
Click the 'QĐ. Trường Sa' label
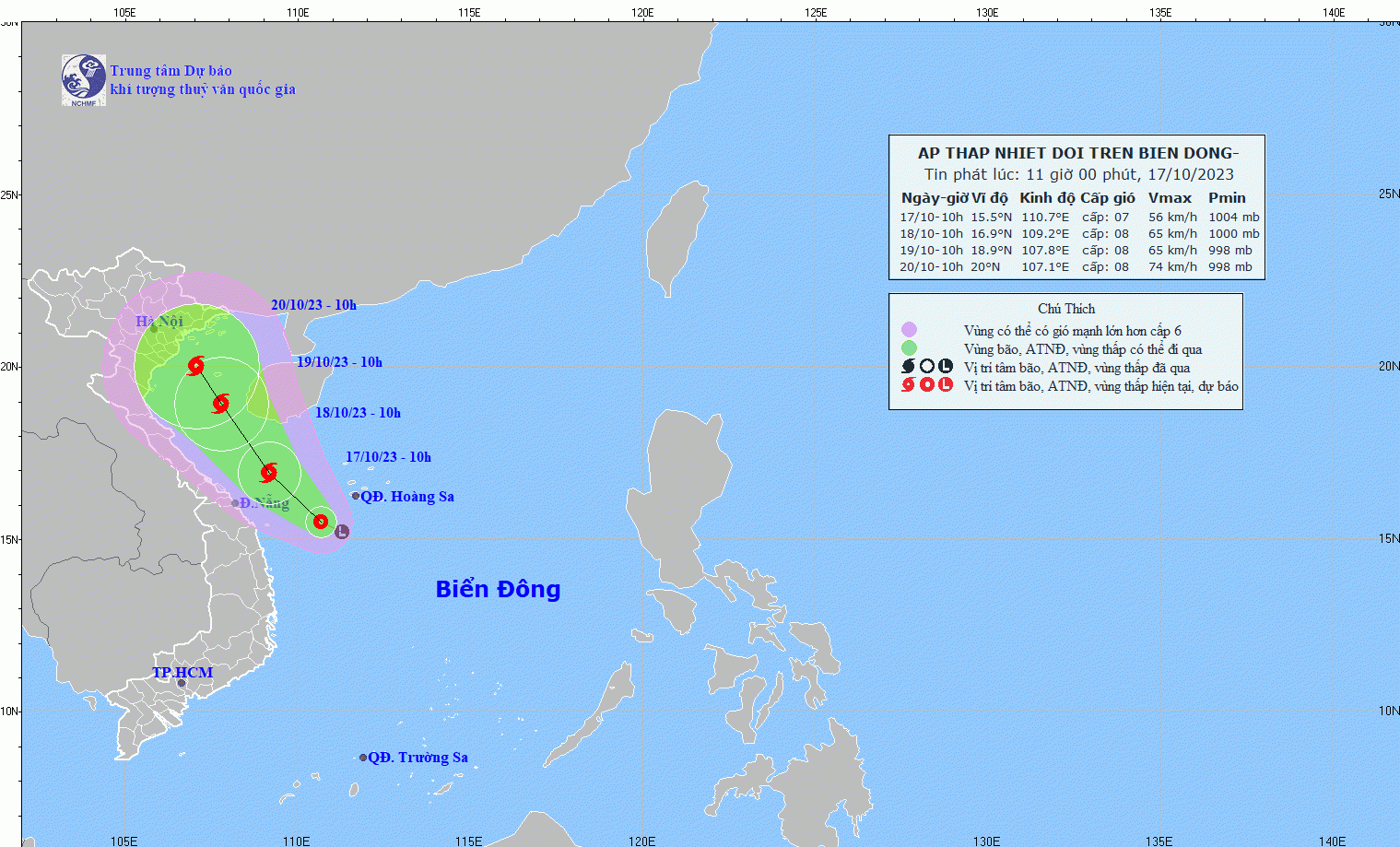click(x=418, y=758)
